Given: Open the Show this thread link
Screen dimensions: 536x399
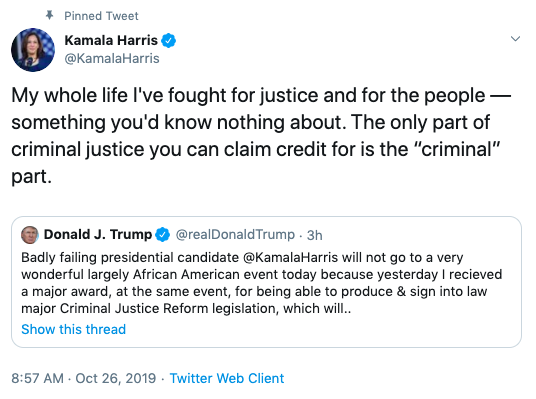Looking at the screenshot, I should pyautogui.click(x=73, y=329).
